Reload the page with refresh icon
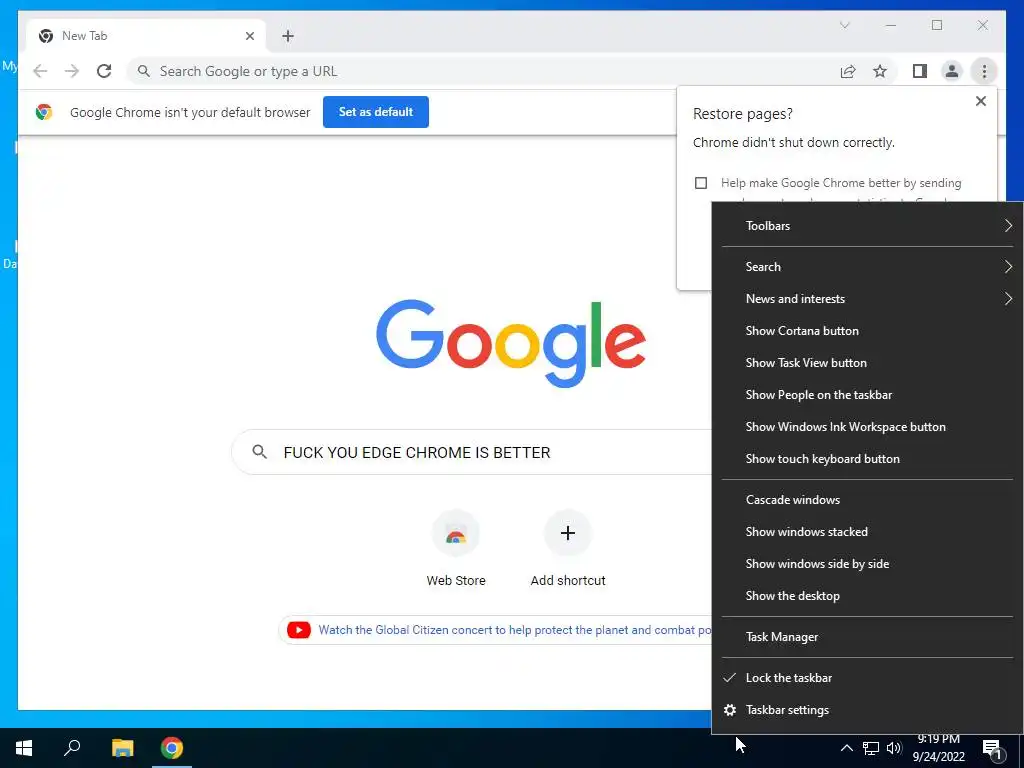Image resolution: width=1024 pixels, height=768 pixels. pyautogui.click(x=104, y=71)
